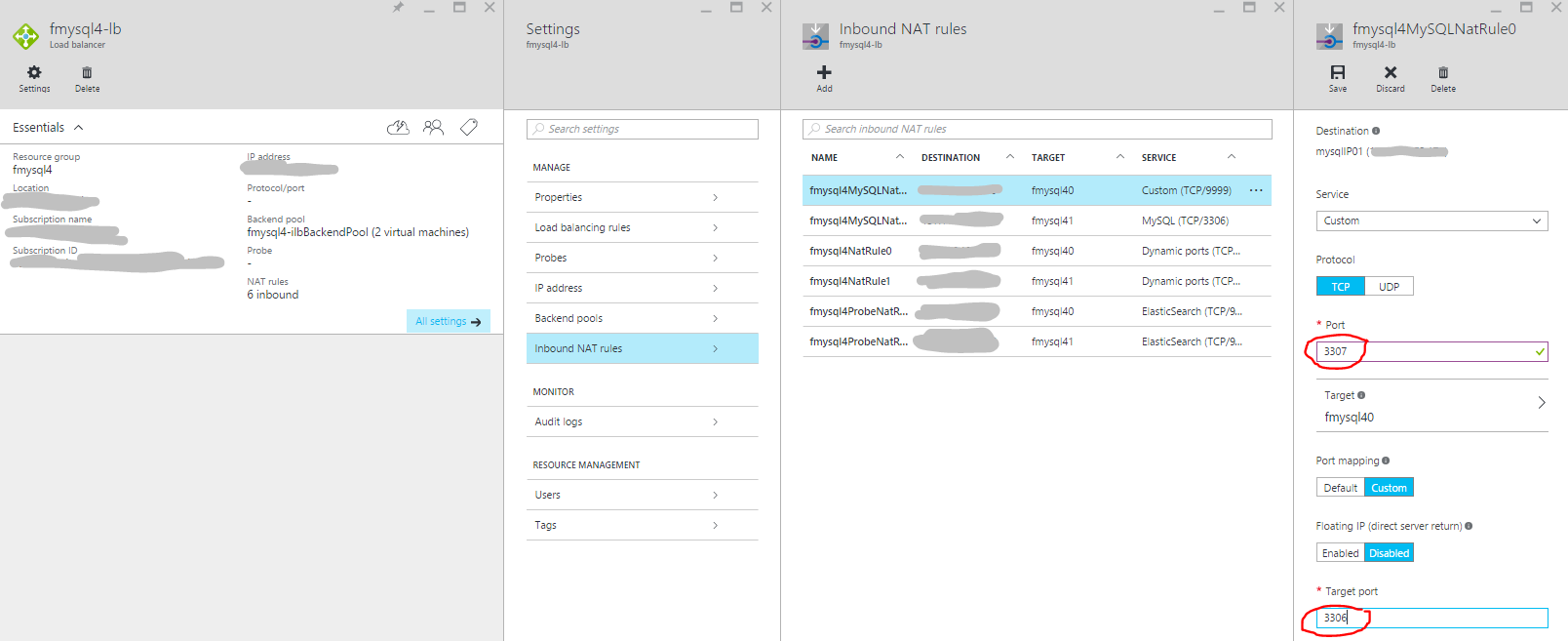This screenshot has height=641, width=1568.
Task: Open the ellipsis menu on selected NAT rule
Action: (x=1256, y=190)
